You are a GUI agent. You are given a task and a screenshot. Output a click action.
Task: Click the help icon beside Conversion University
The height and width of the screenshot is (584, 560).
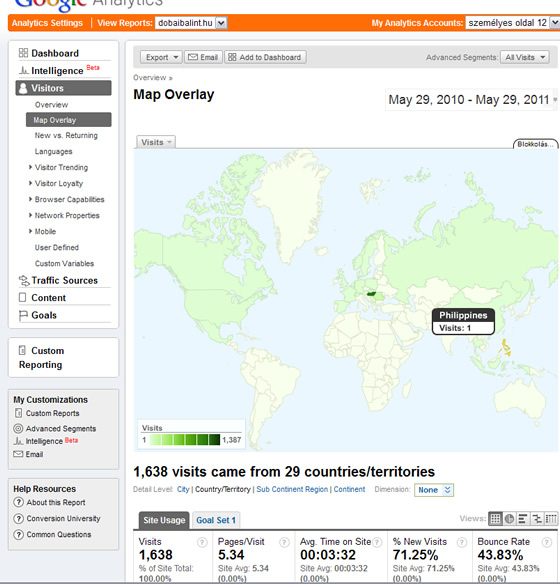(18, 518)
